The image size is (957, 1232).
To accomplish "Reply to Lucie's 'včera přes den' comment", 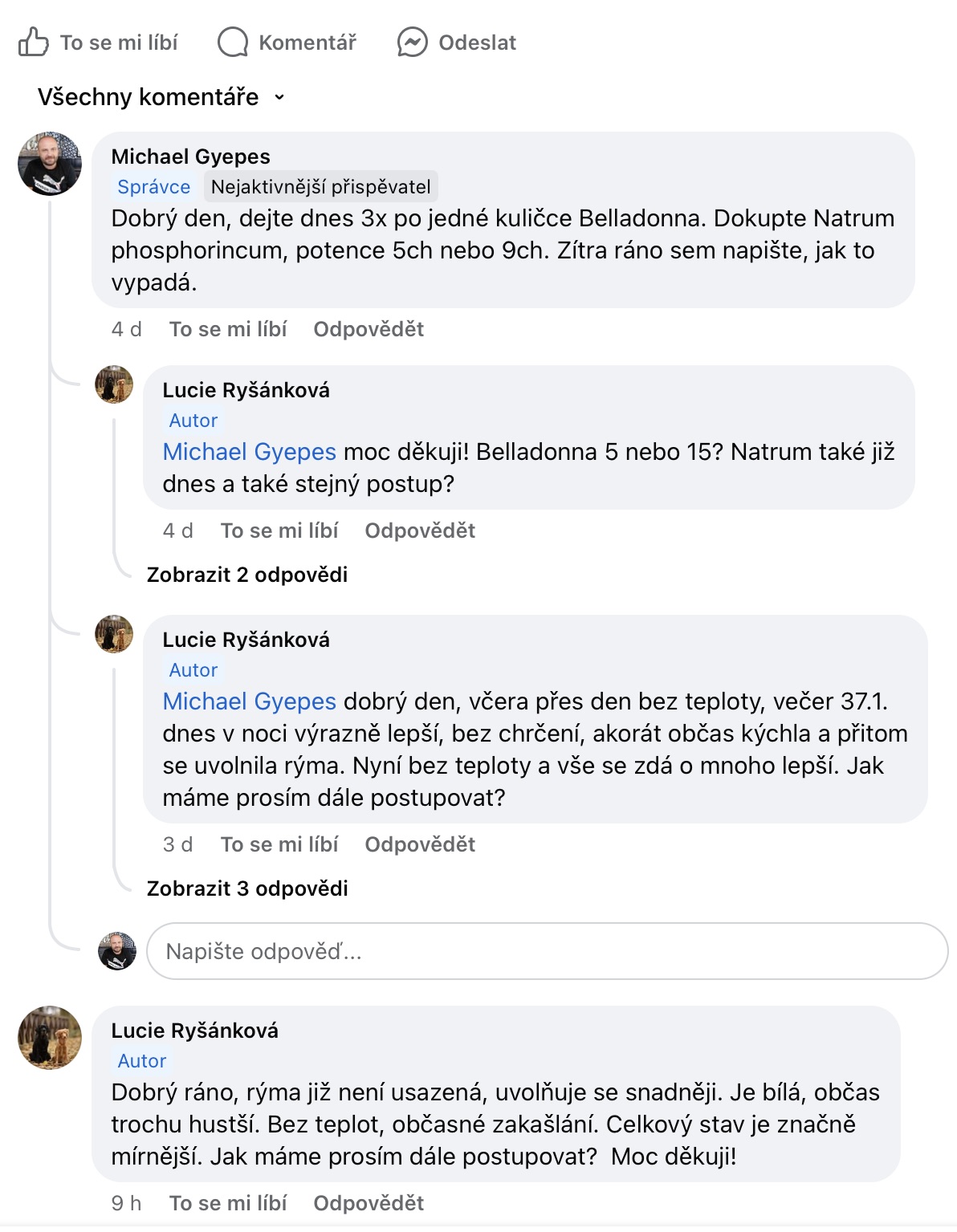I will tap(420, 844).
